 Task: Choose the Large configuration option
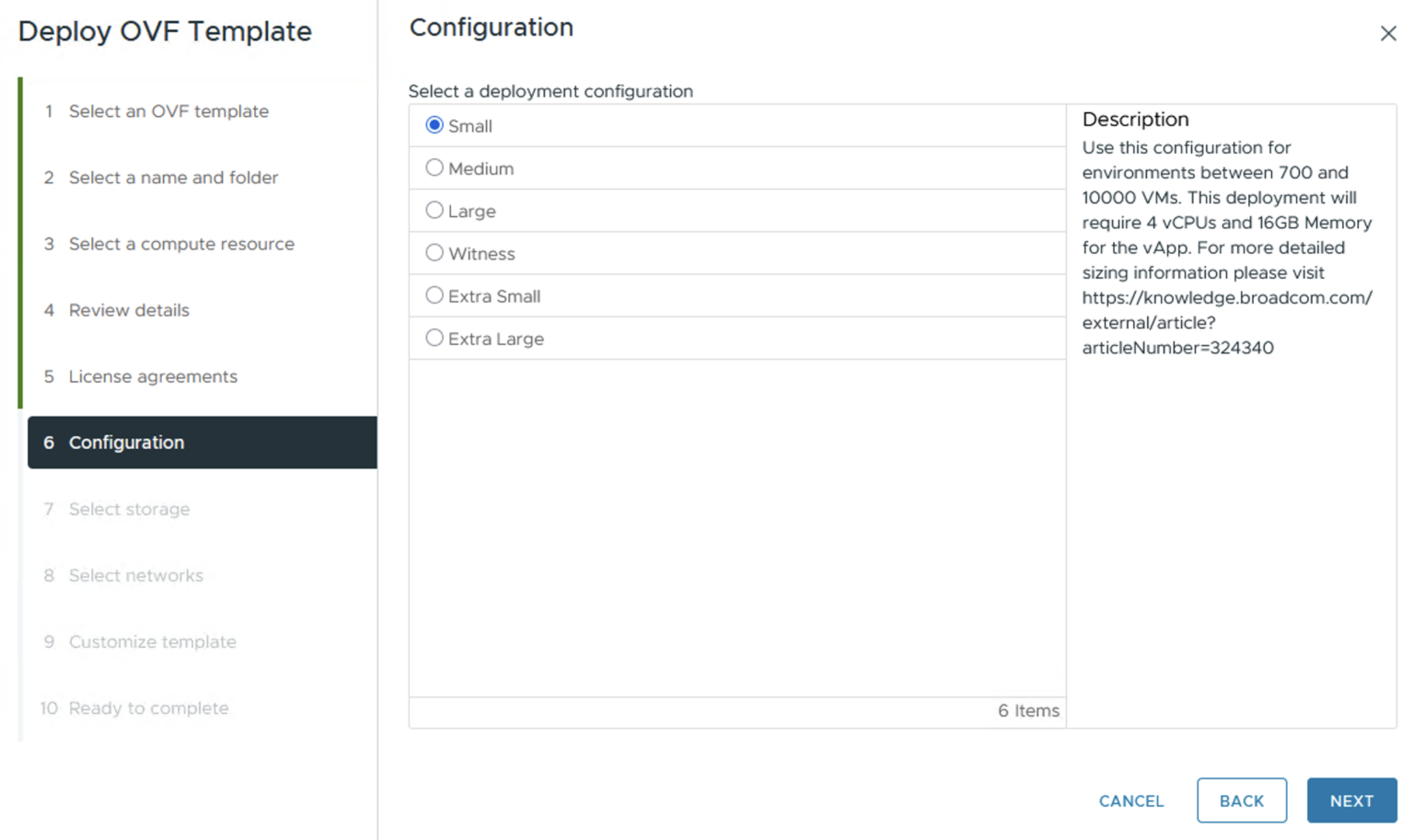coord(434,210)
